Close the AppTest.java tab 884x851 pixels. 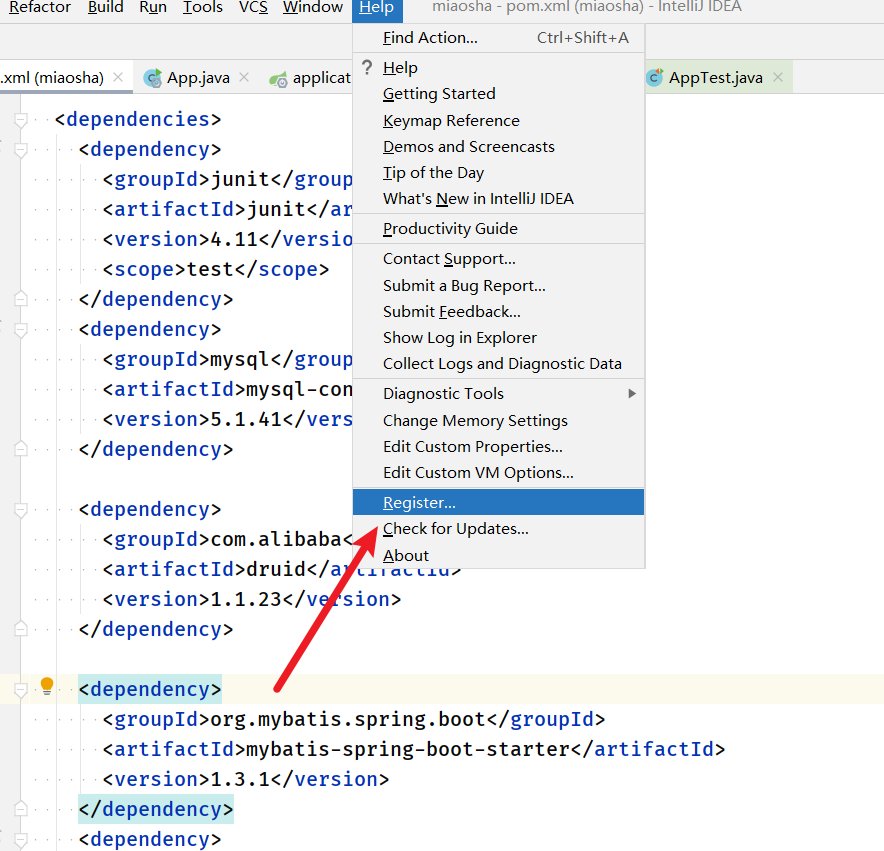777,78
